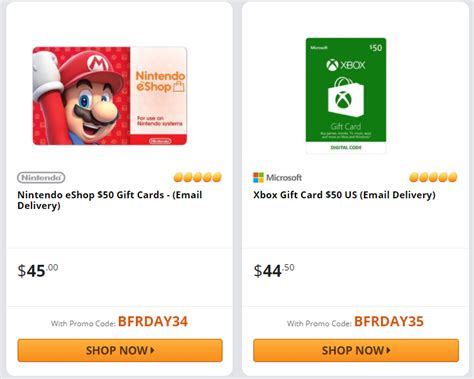Open the green Xbox gift card image

pos(346,95)
